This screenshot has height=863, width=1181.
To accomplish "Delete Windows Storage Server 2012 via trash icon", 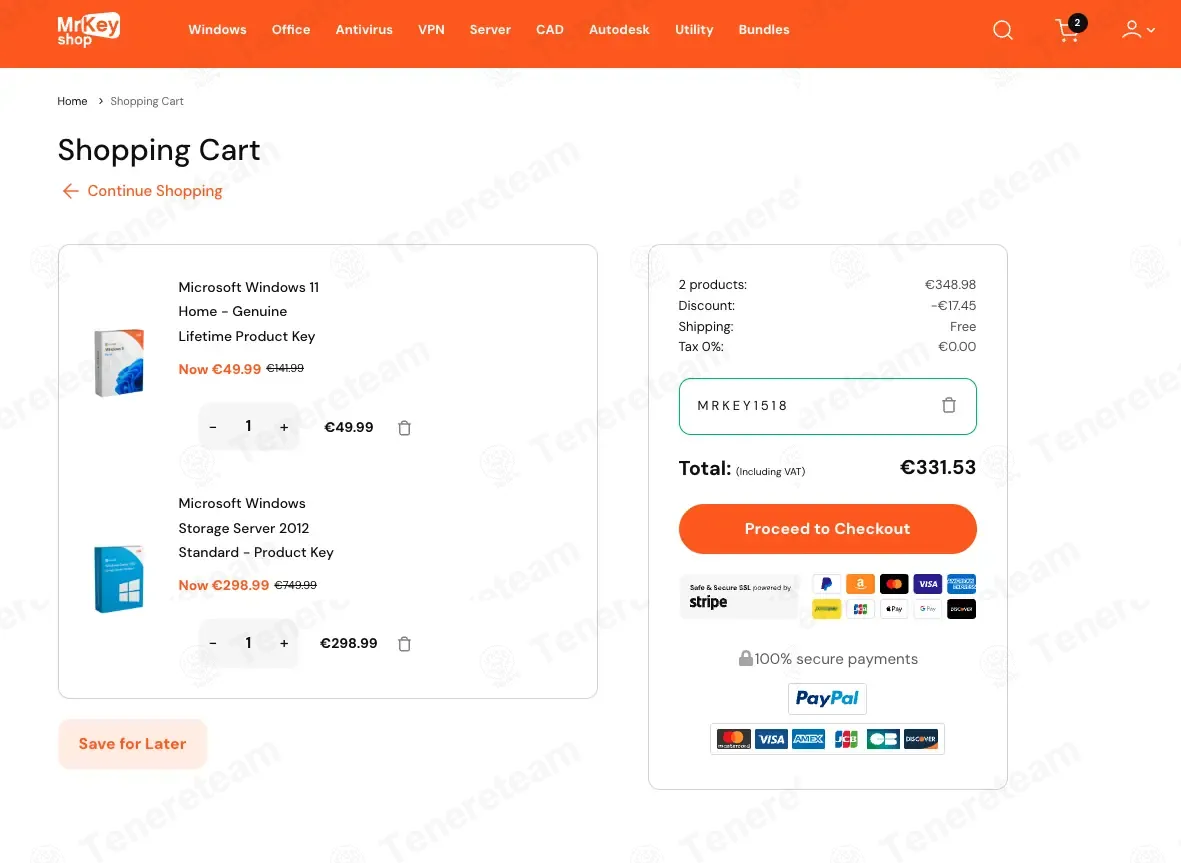I will (404, 644).
